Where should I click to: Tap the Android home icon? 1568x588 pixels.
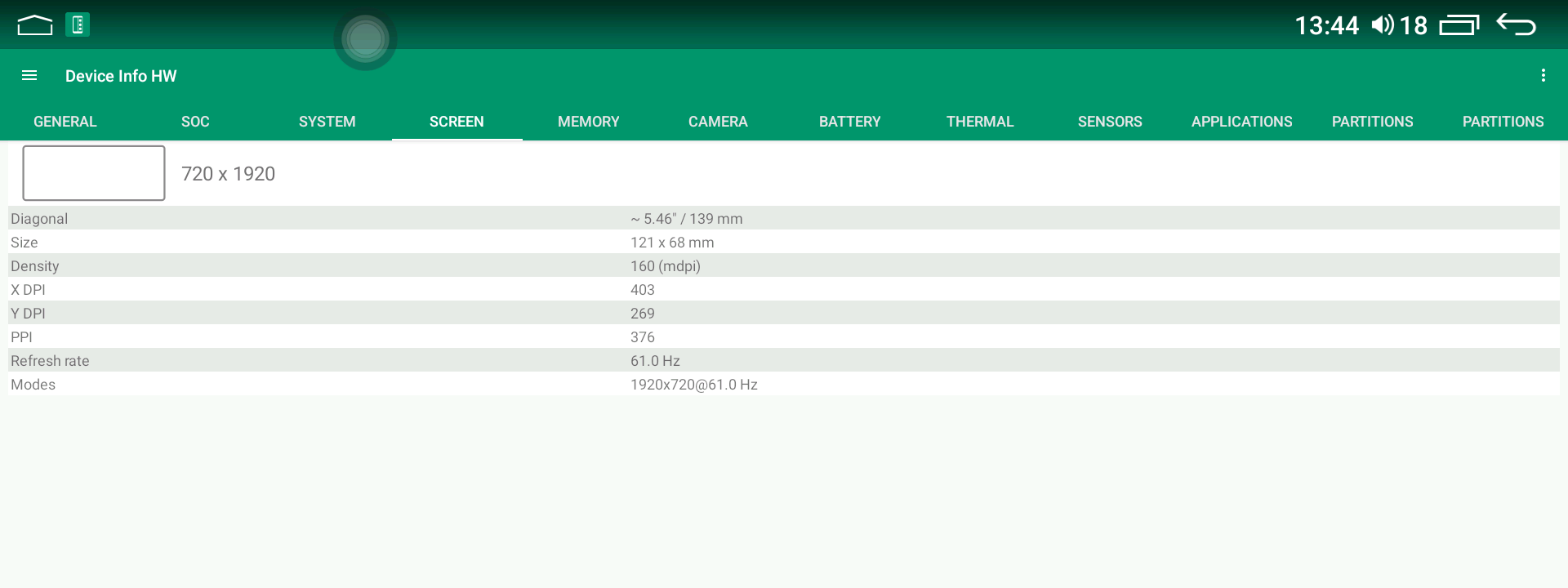pos(34,25)
